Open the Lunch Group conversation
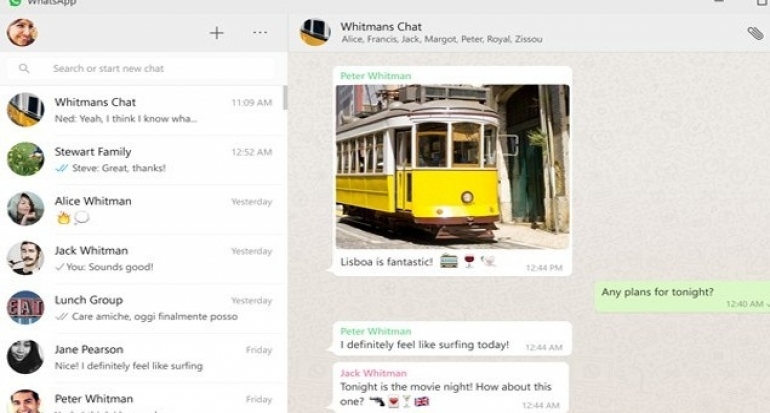 click(x=141, y=308)
